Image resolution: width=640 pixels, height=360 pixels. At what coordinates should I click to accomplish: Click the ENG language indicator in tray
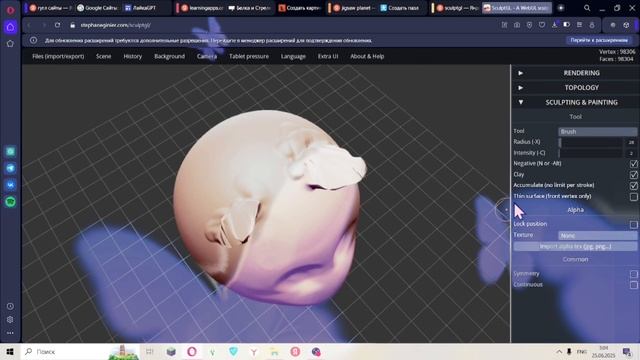pos(582,351)
